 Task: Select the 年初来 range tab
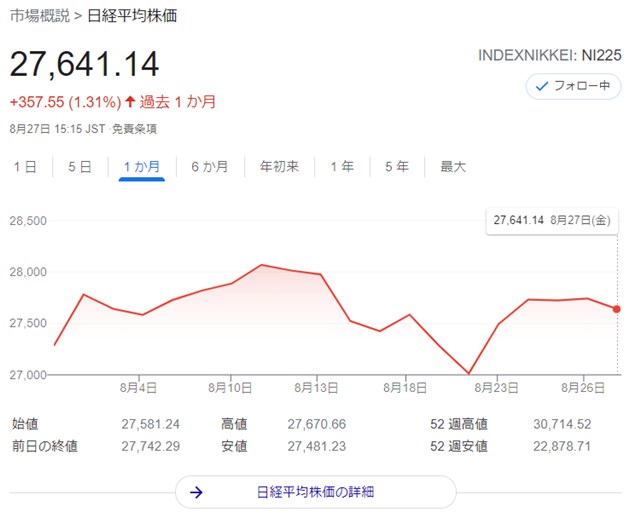tap(280, 167)
